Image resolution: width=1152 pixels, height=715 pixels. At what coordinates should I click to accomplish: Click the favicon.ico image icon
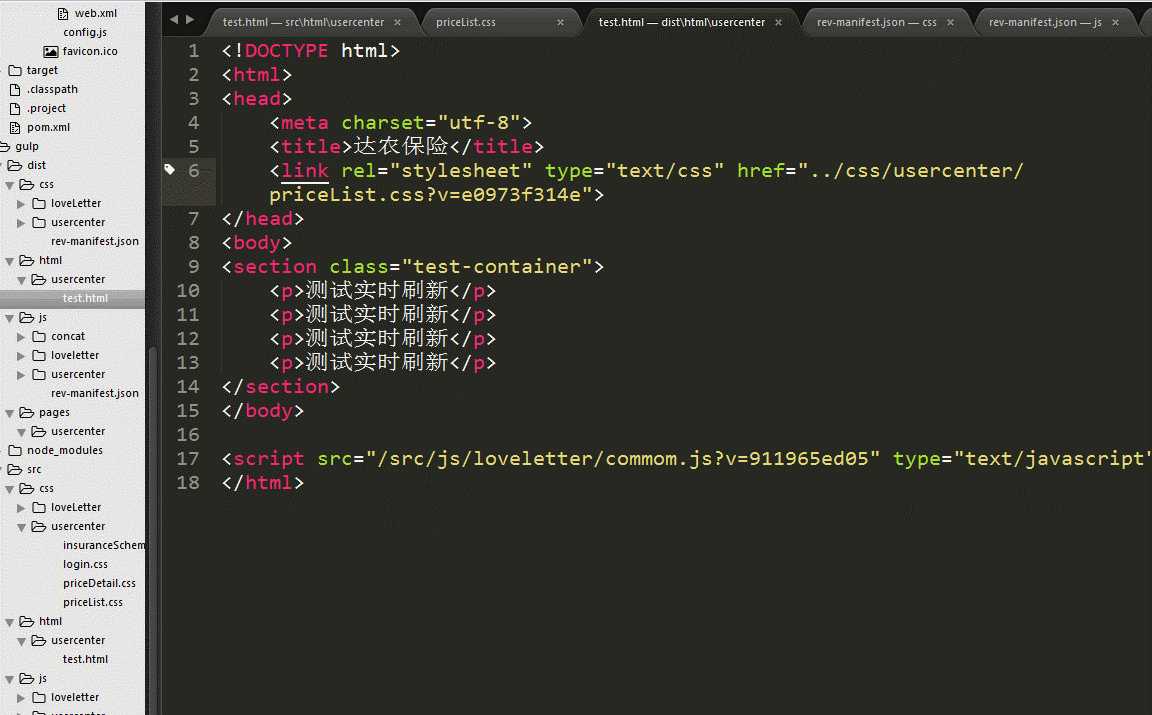pyautogui.click(x=51, y=51)
